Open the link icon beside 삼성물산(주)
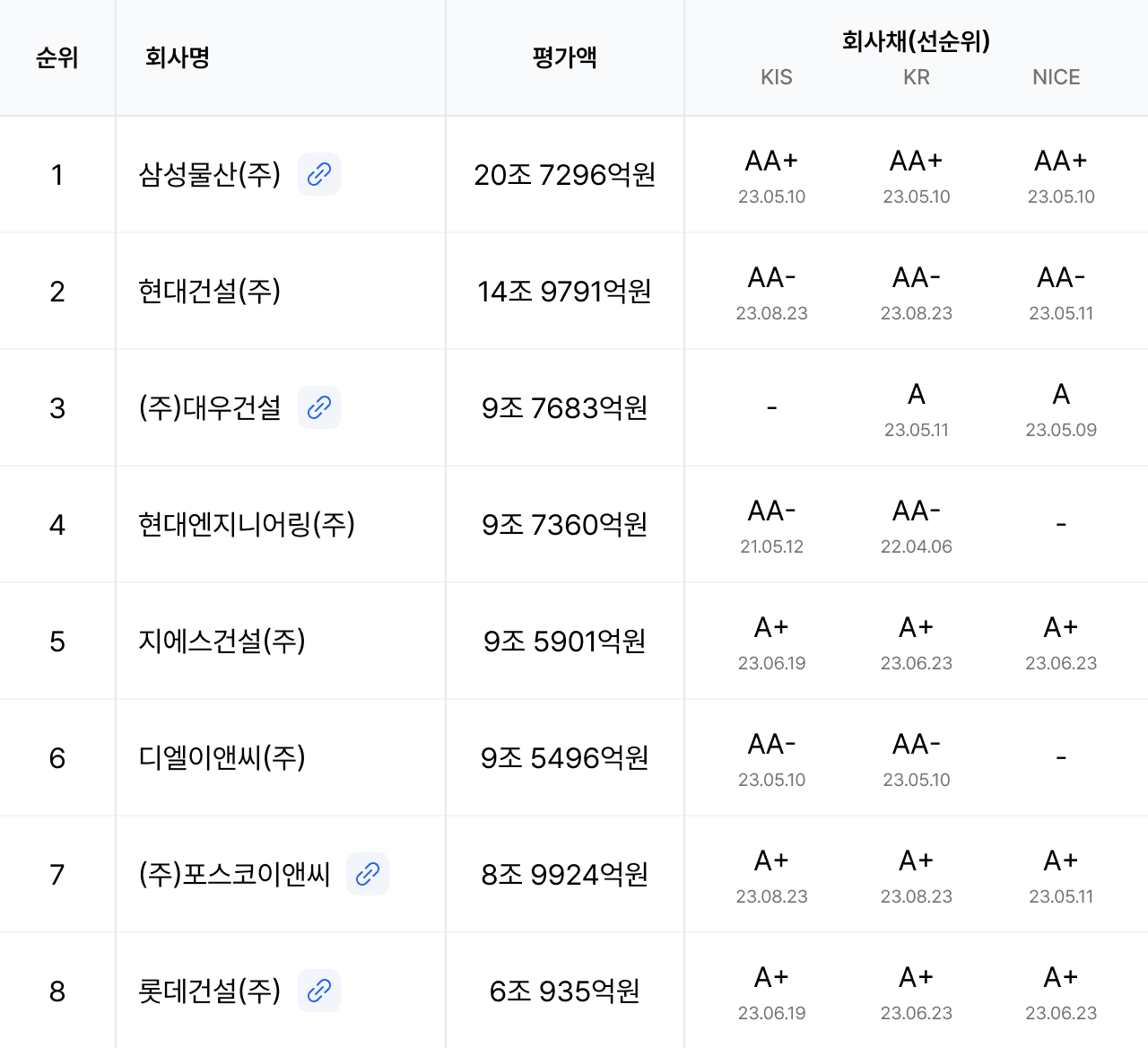Screen dimensions: 1148x1048 coord(319,174)
